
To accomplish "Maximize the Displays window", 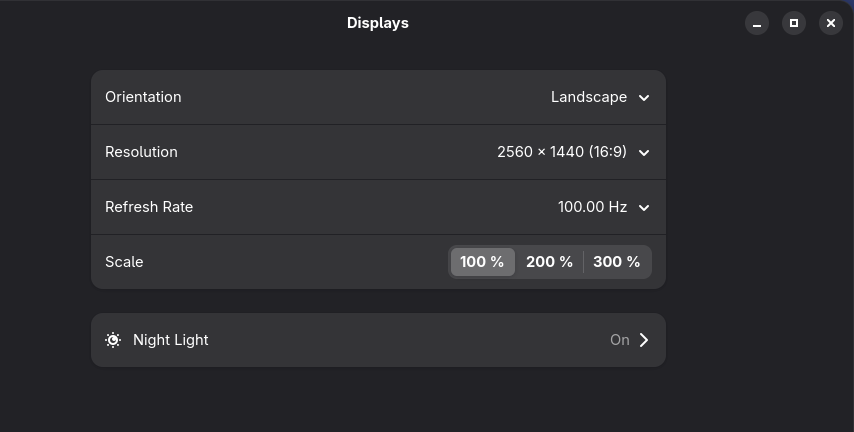I will click(794, 23).
